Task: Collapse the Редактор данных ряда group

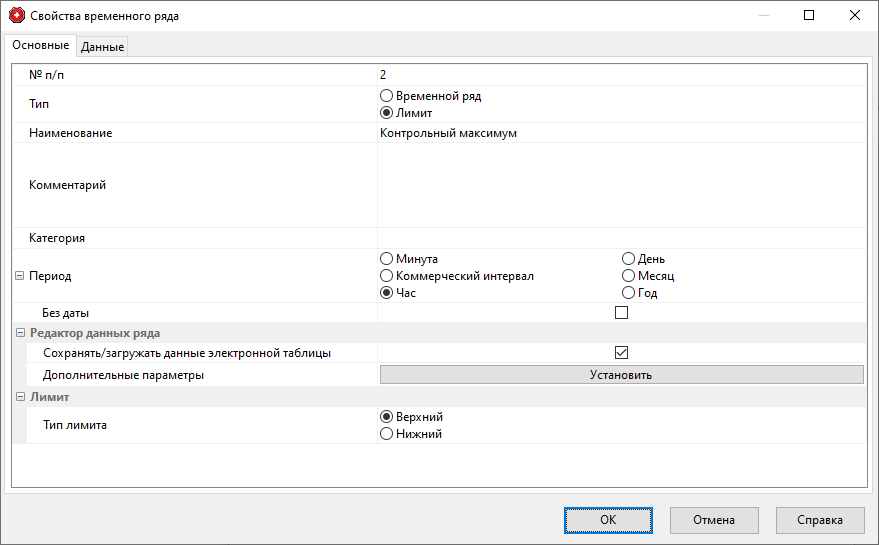Action: pyautogui.click(x=20, y=333)
